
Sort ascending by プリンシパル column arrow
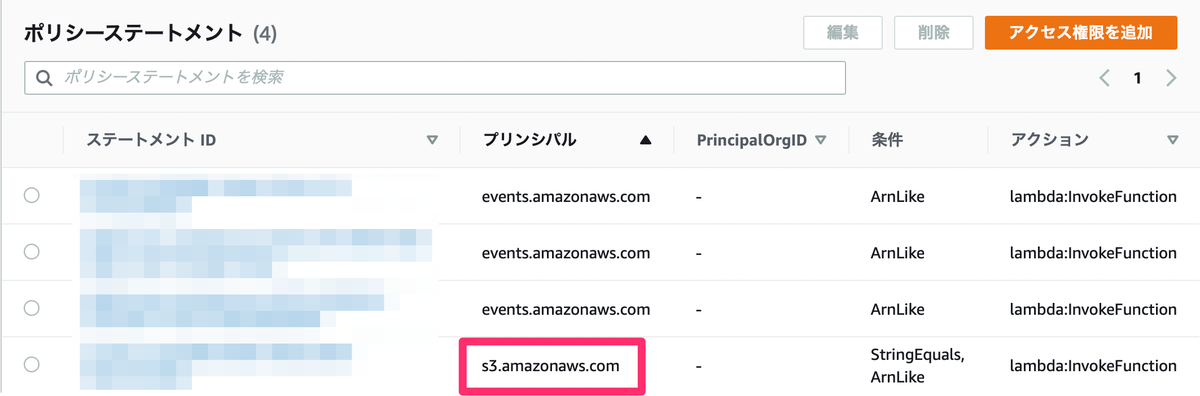[x=645, y=140]
